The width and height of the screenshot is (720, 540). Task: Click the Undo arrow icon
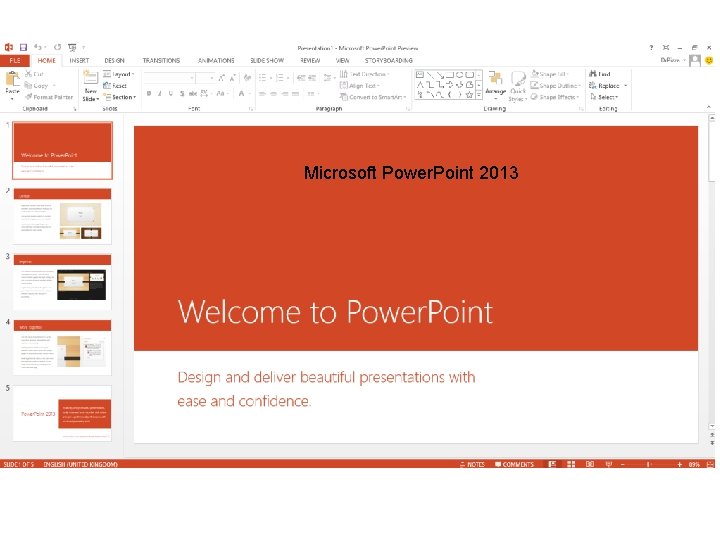(38, 47)
